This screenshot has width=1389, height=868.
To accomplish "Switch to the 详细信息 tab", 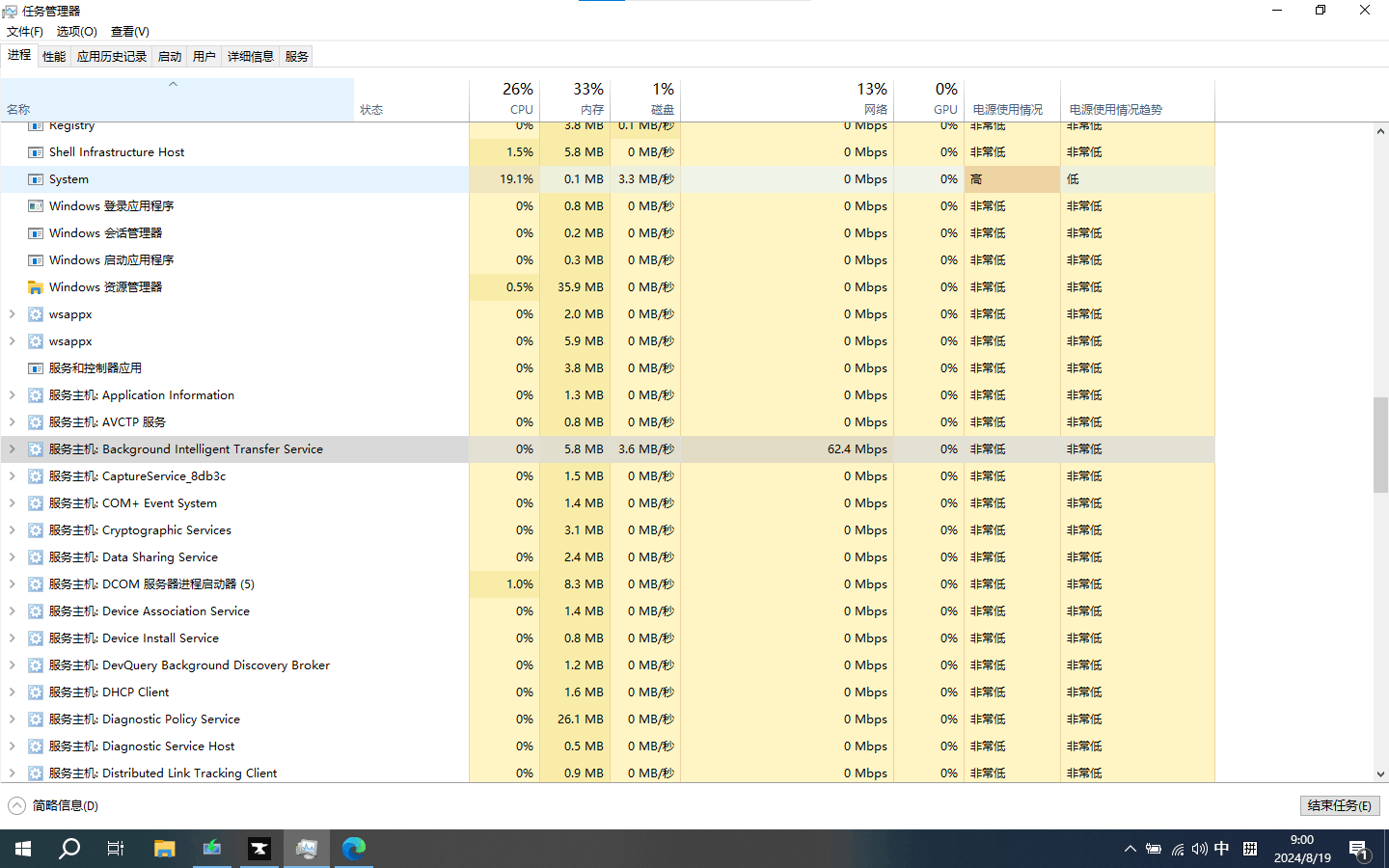I will (x=251, y=57).
